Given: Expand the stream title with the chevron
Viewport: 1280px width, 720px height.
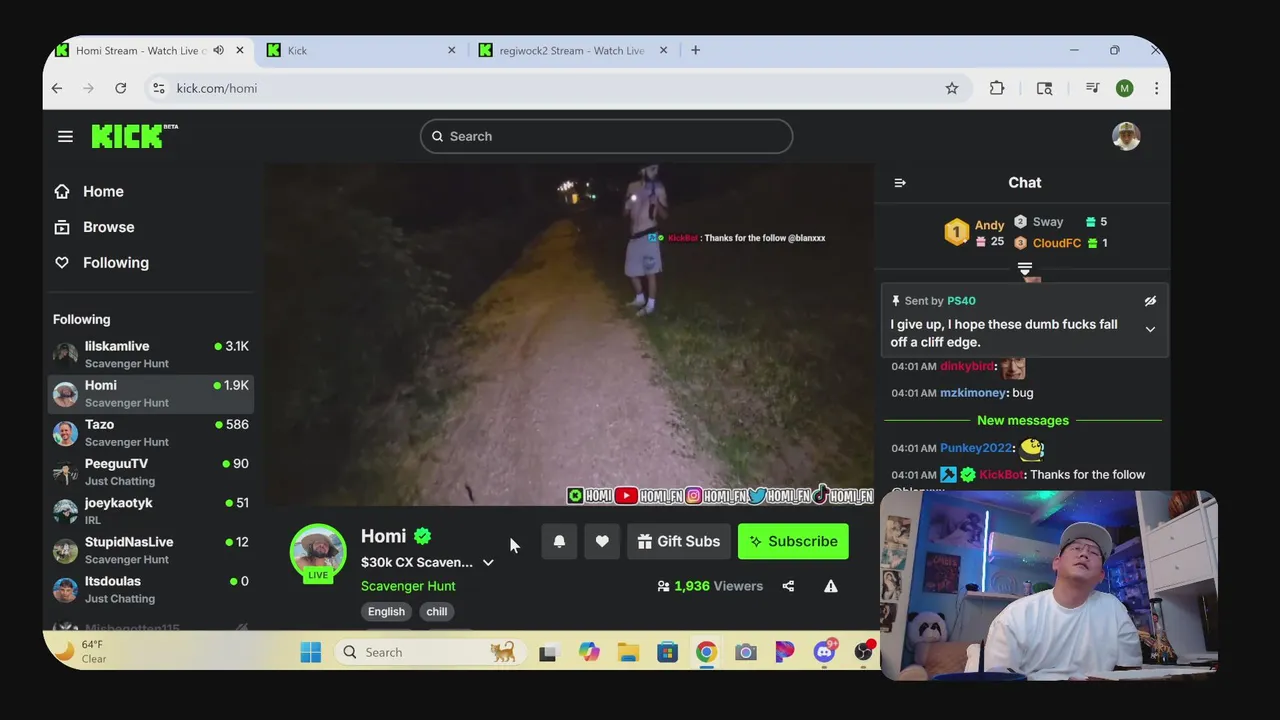Looking at the screenshot, I should [488, 563].
